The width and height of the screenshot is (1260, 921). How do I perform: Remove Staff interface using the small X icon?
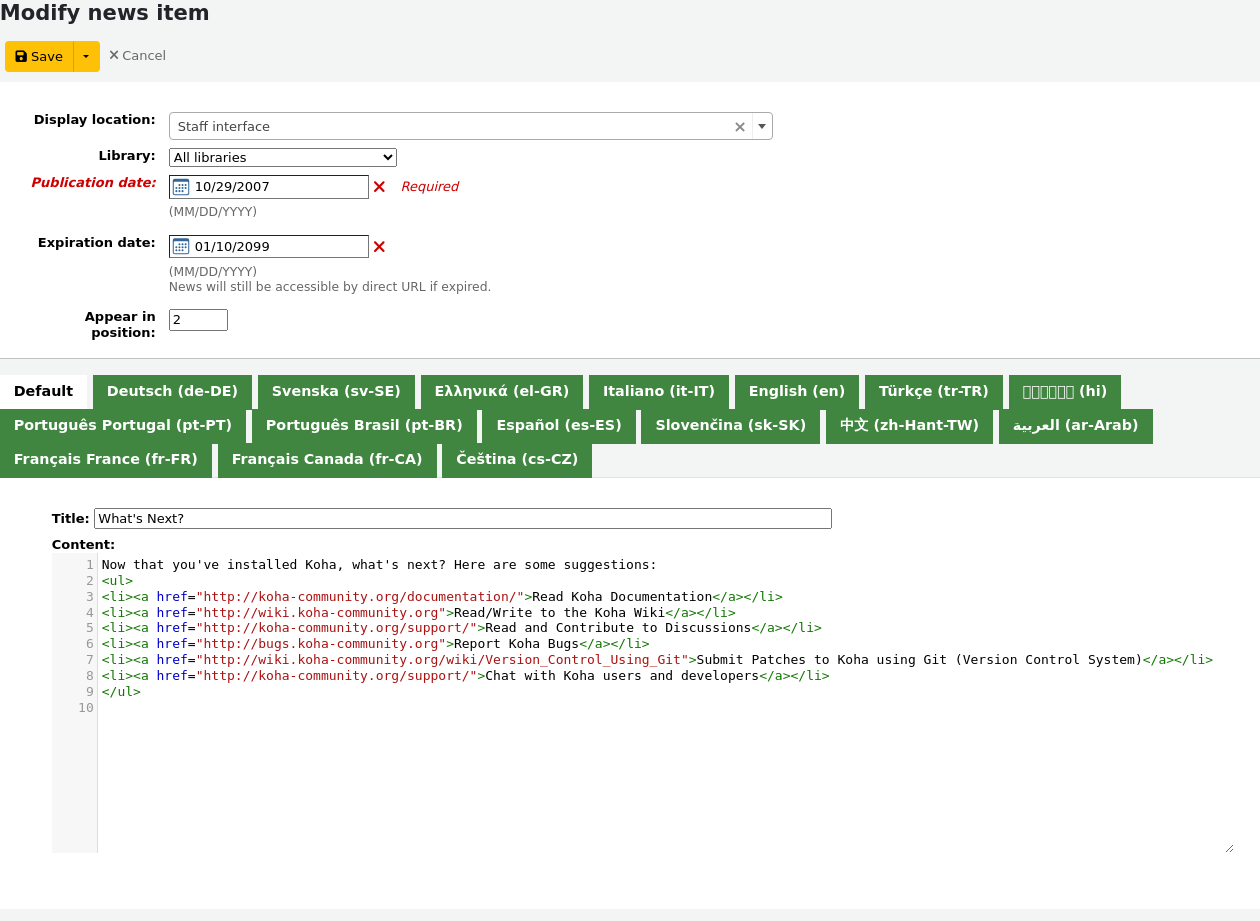[739, 126]
